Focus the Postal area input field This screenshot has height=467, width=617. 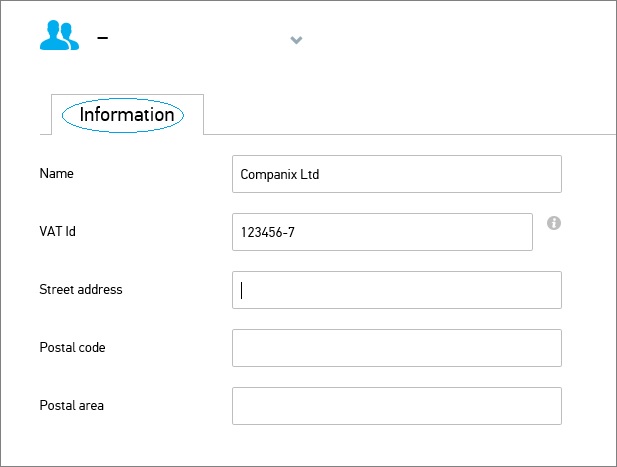tap(397, 406)
